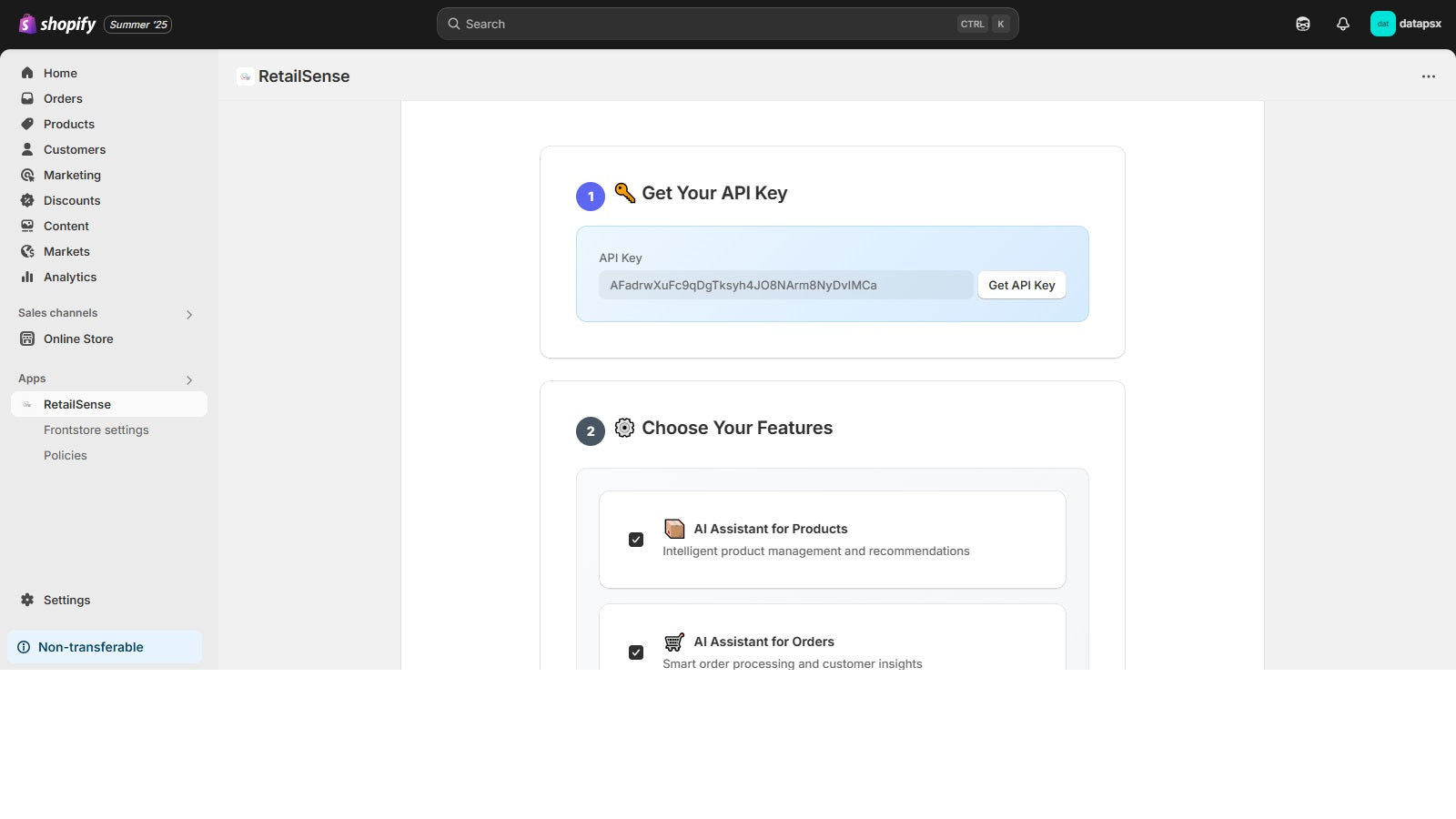
Task: Click the search magnifier icon
Action: point(453,24)
